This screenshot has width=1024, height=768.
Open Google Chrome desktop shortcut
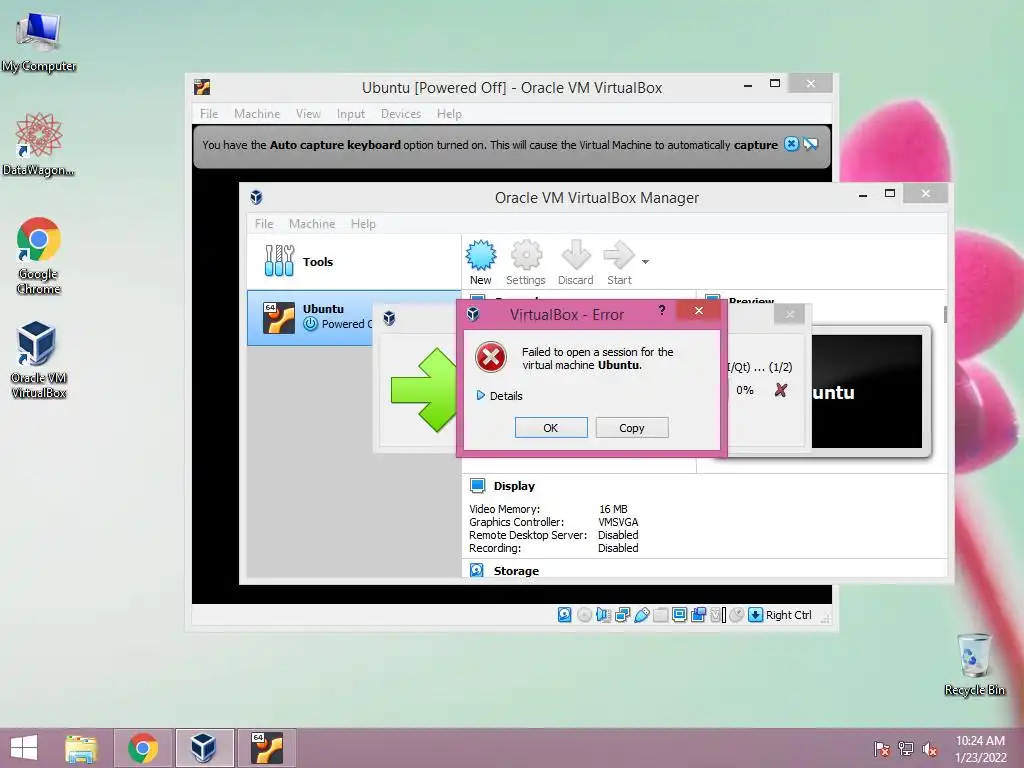pos(38,255)
